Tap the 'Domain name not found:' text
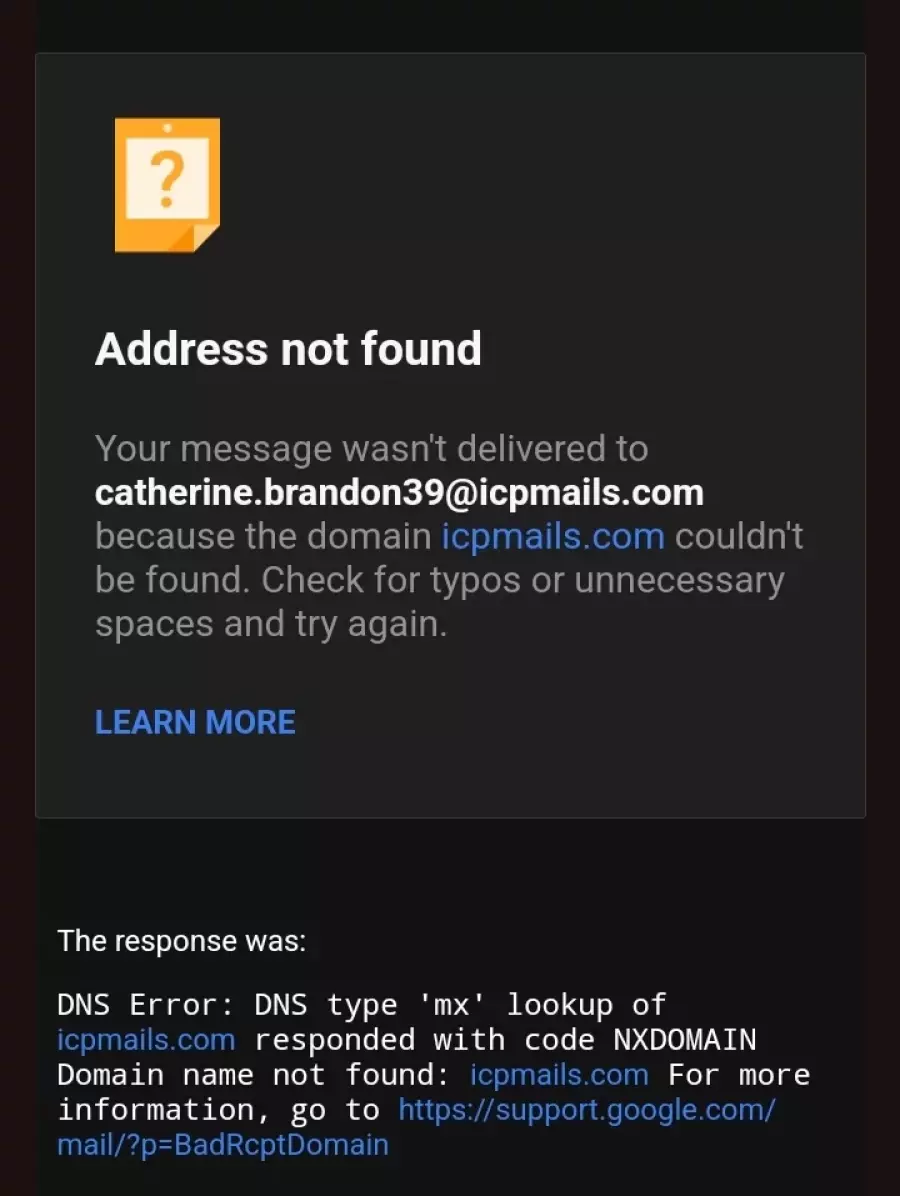Image resolution: width=900 pixels, height=1196 pixels. click(253, 1075)
